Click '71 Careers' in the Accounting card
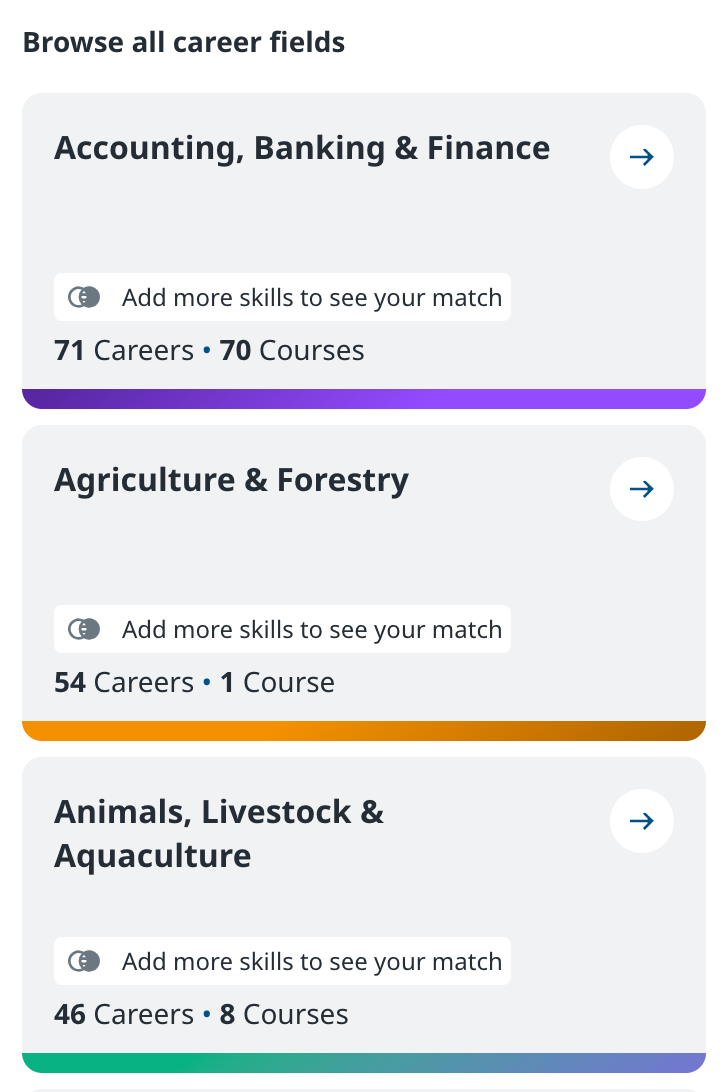Screen dimensions: 728x1092 tap(124, 351)
